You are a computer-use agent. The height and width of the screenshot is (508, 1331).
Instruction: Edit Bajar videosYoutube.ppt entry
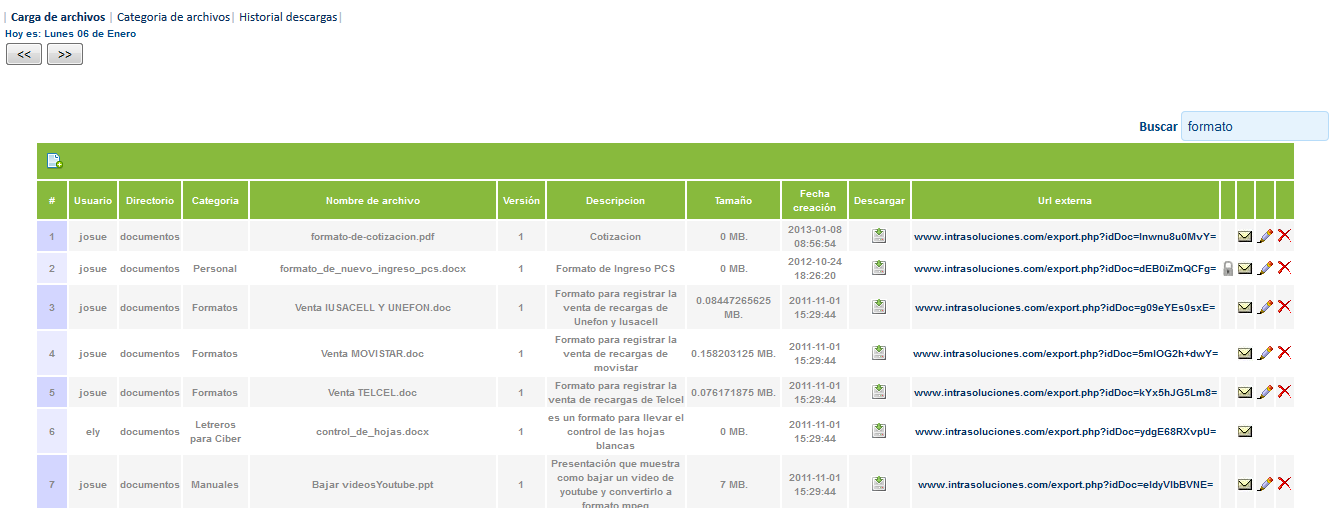[1265, 484]
